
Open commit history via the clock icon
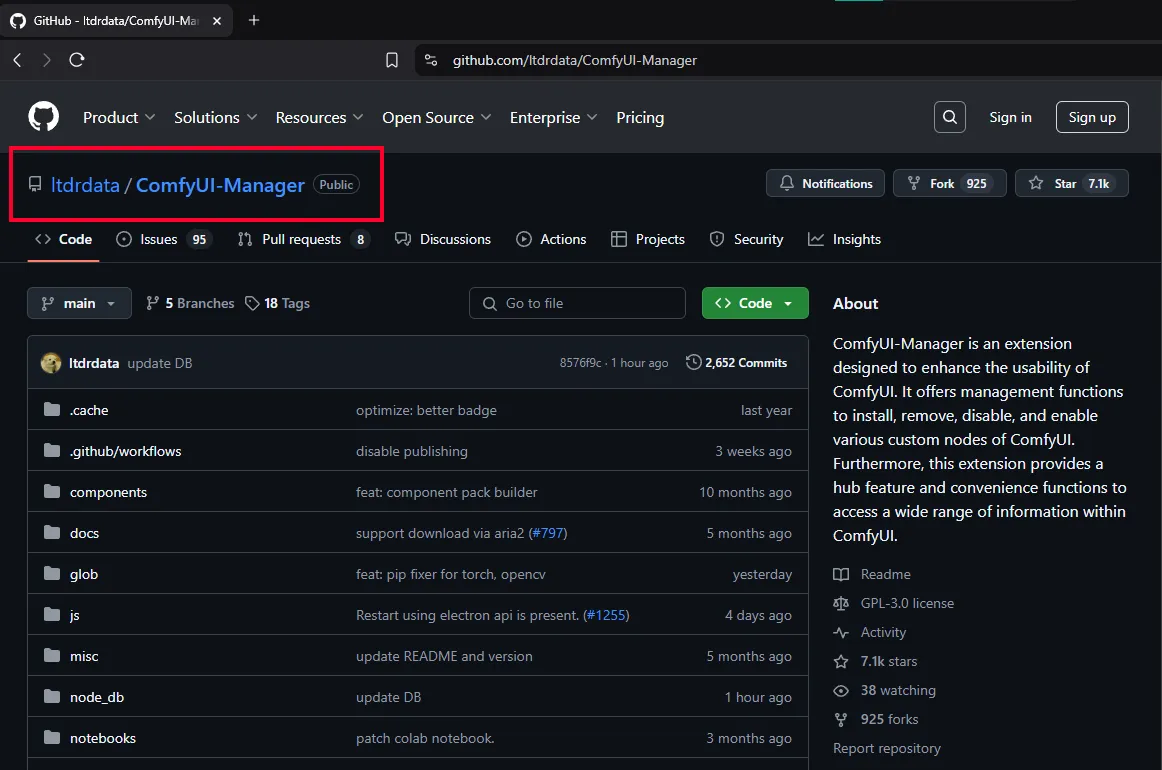(693, 363)
